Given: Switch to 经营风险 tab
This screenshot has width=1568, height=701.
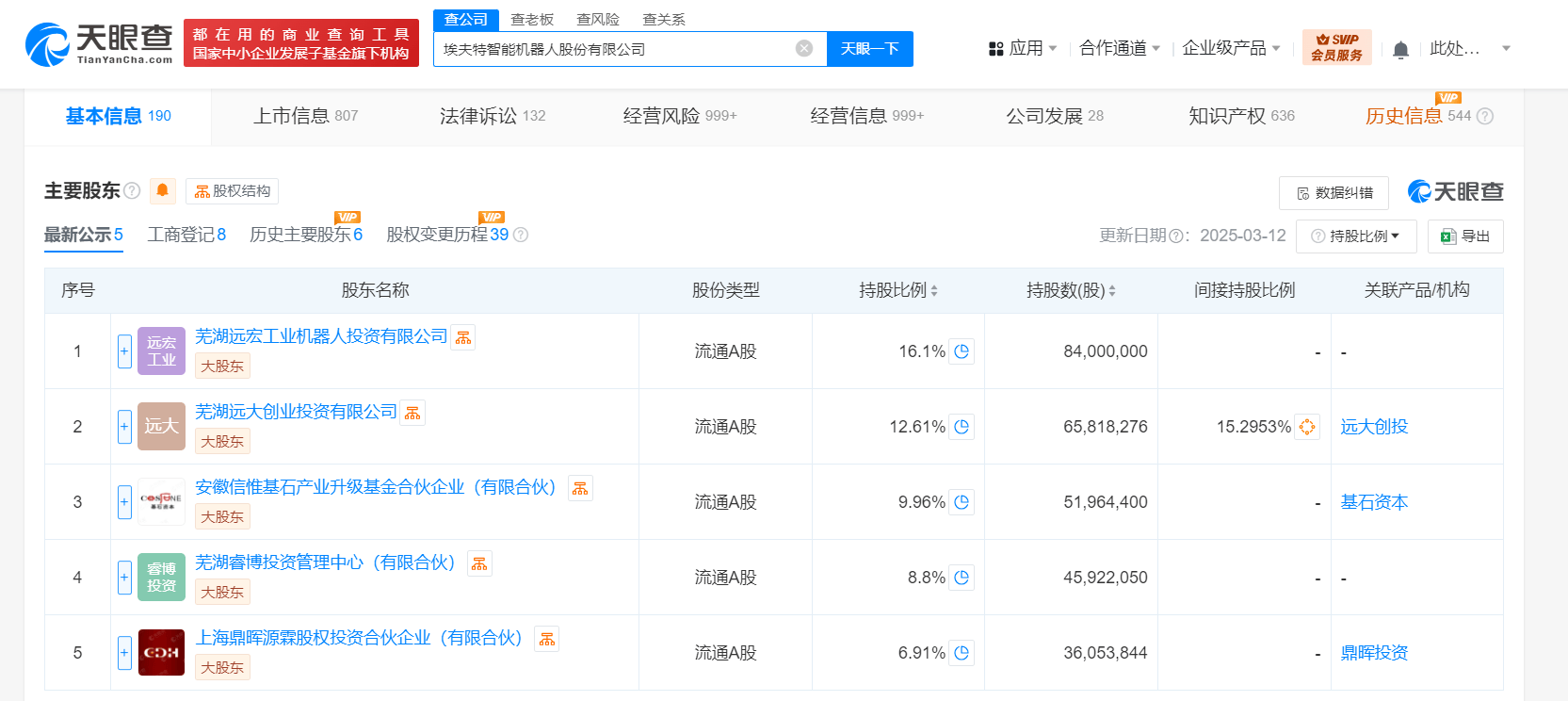Looking at the screenshot, I should (x=680, y=116).
